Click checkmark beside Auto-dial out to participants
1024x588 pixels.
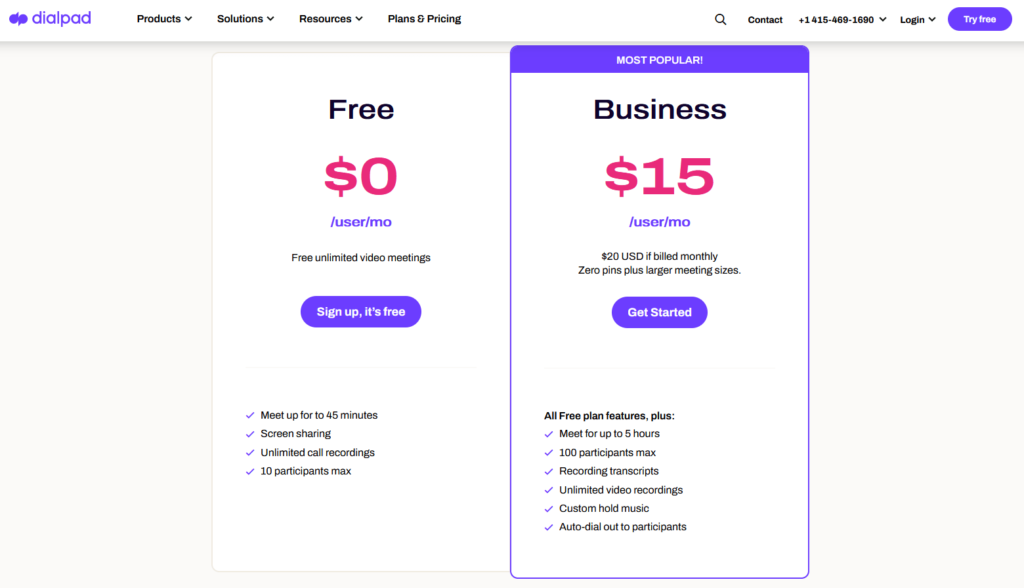click(549, 527)
